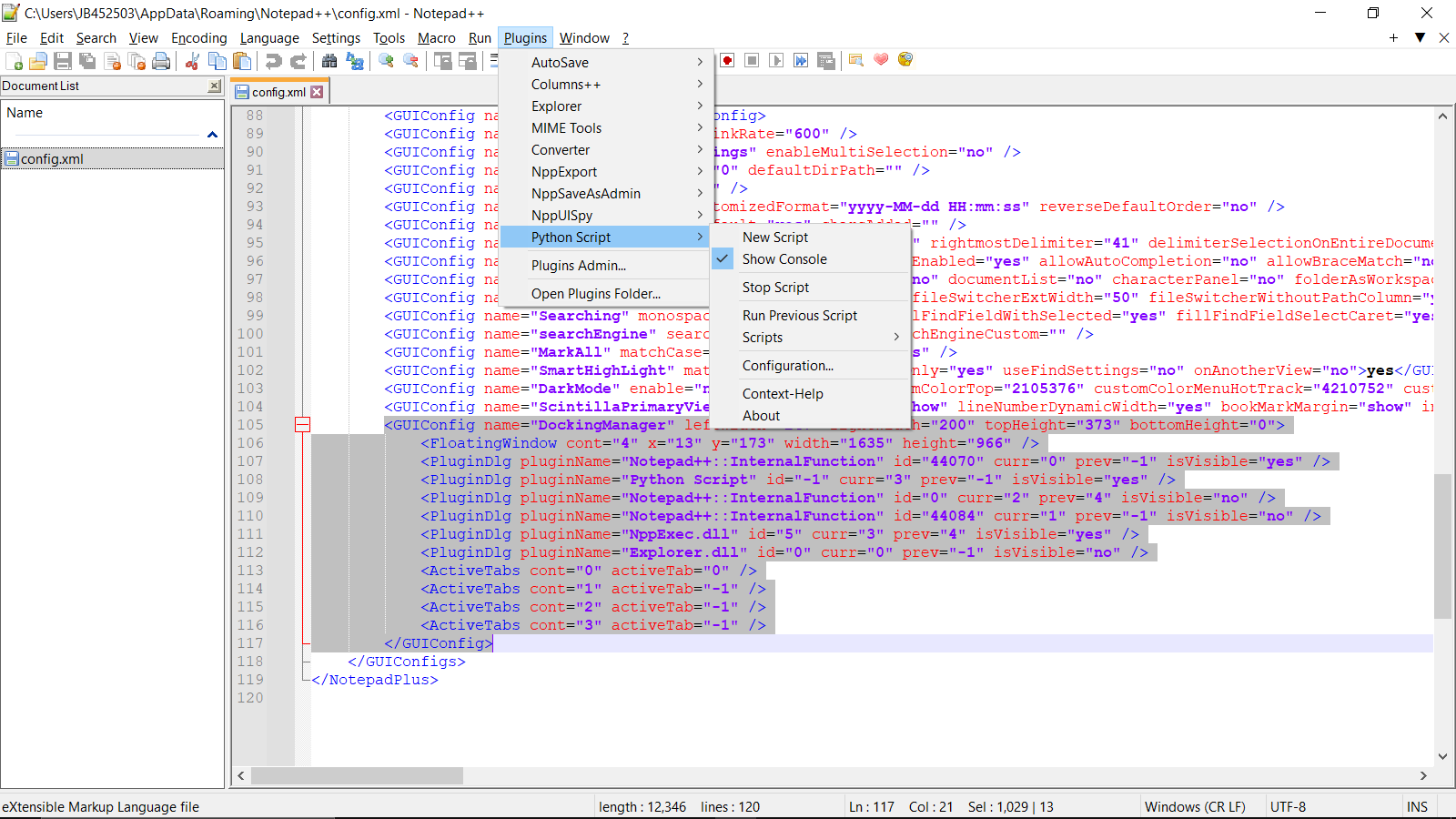This screenshot has width=1456, height=819.
Task: Click the Run Macro Multiple Times icon
Action: pos(801,60)
